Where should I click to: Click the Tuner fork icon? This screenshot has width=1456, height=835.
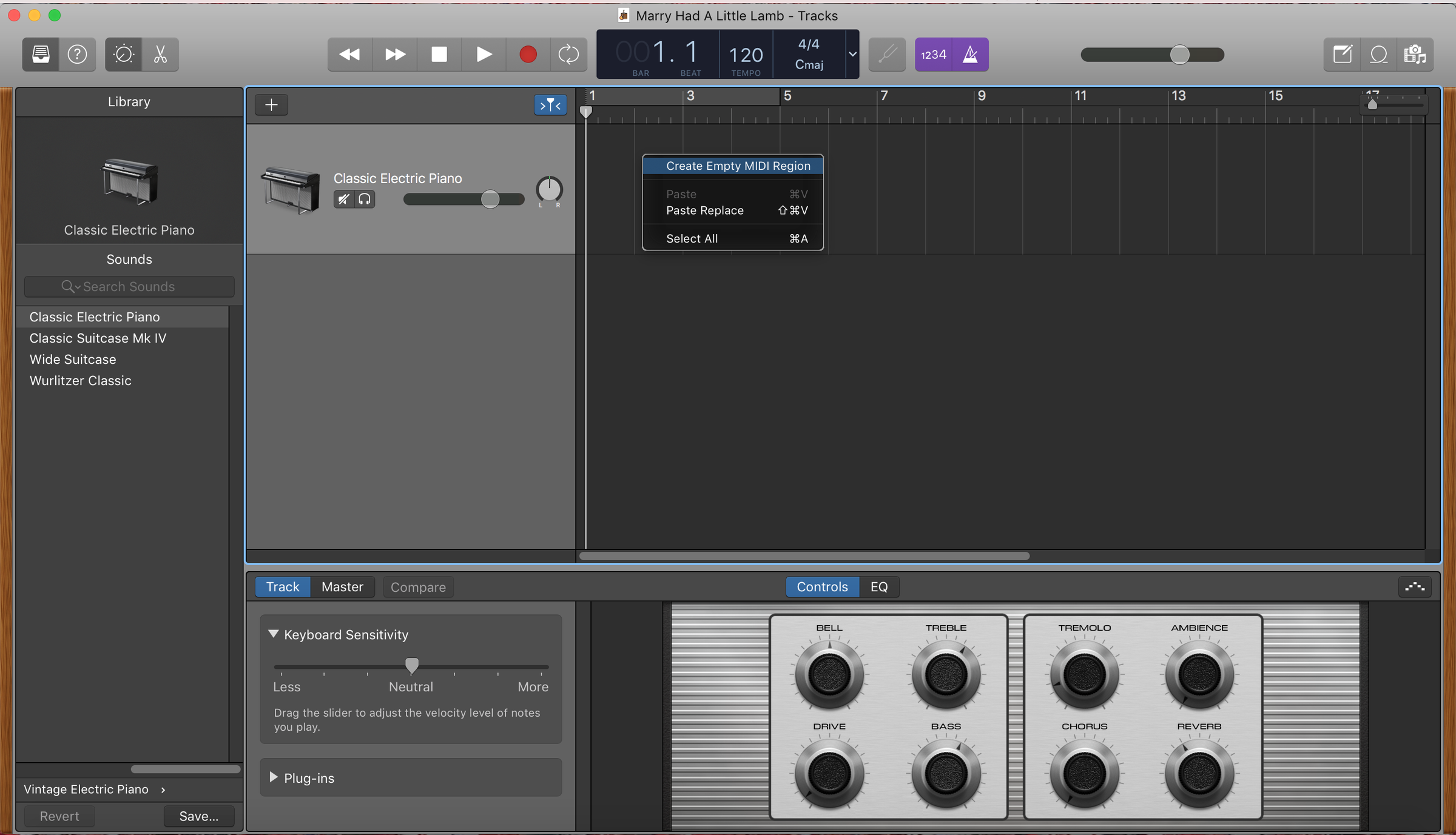point(887,55)
